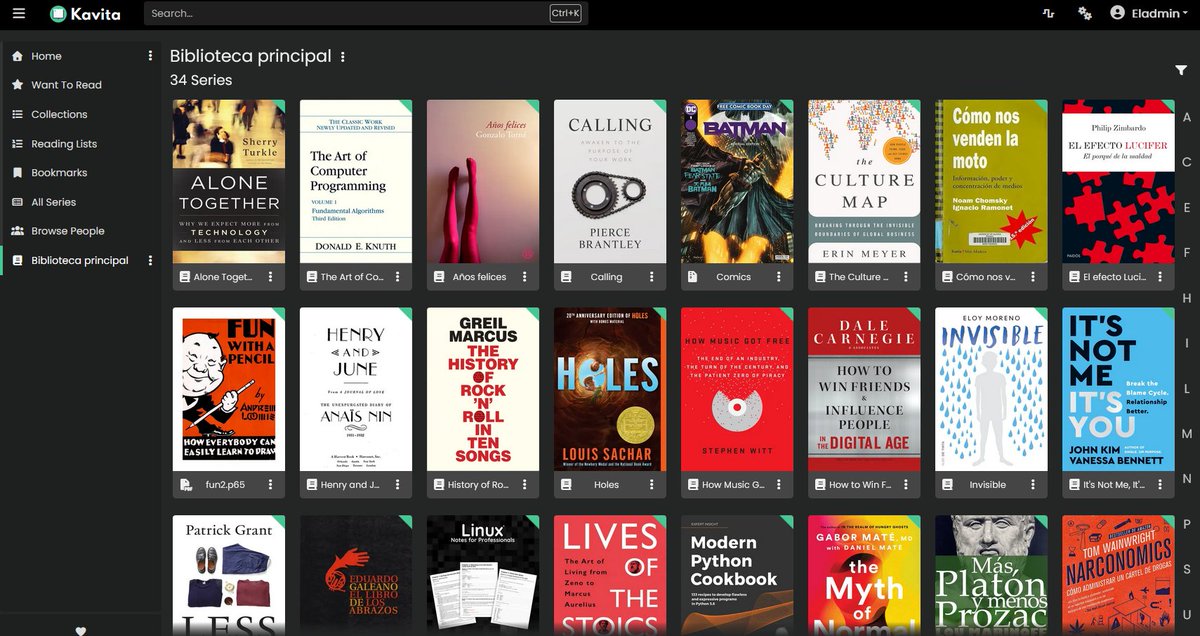Image resolution: width=1200 pixels, height=636 pixels.
Task: Open How to Win Friends cover
Action: click(x=864, y=389)
